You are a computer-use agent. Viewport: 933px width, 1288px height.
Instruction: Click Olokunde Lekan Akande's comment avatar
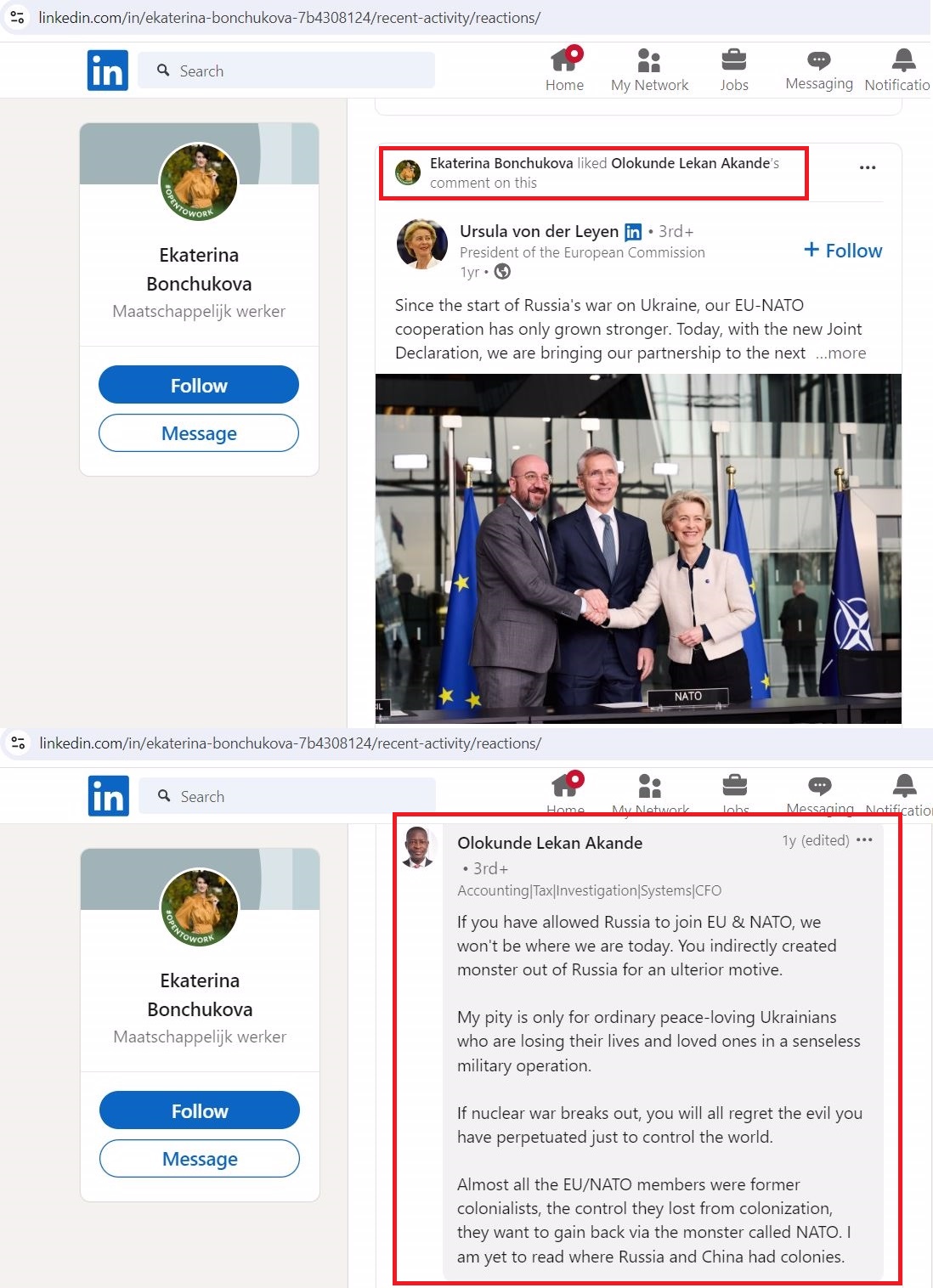point(417,847)
